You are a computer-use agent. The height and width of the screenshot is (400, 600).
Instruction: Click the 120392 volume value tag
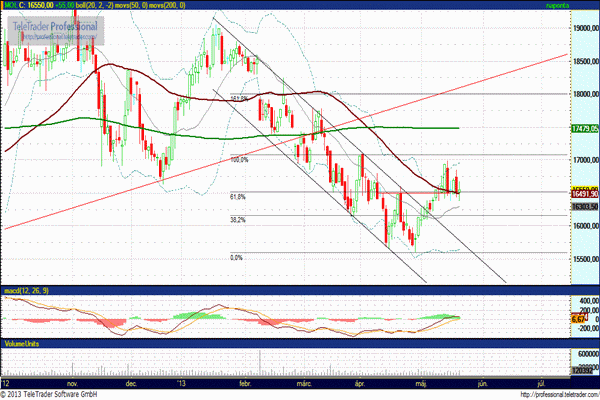click(x=582, y=371)
